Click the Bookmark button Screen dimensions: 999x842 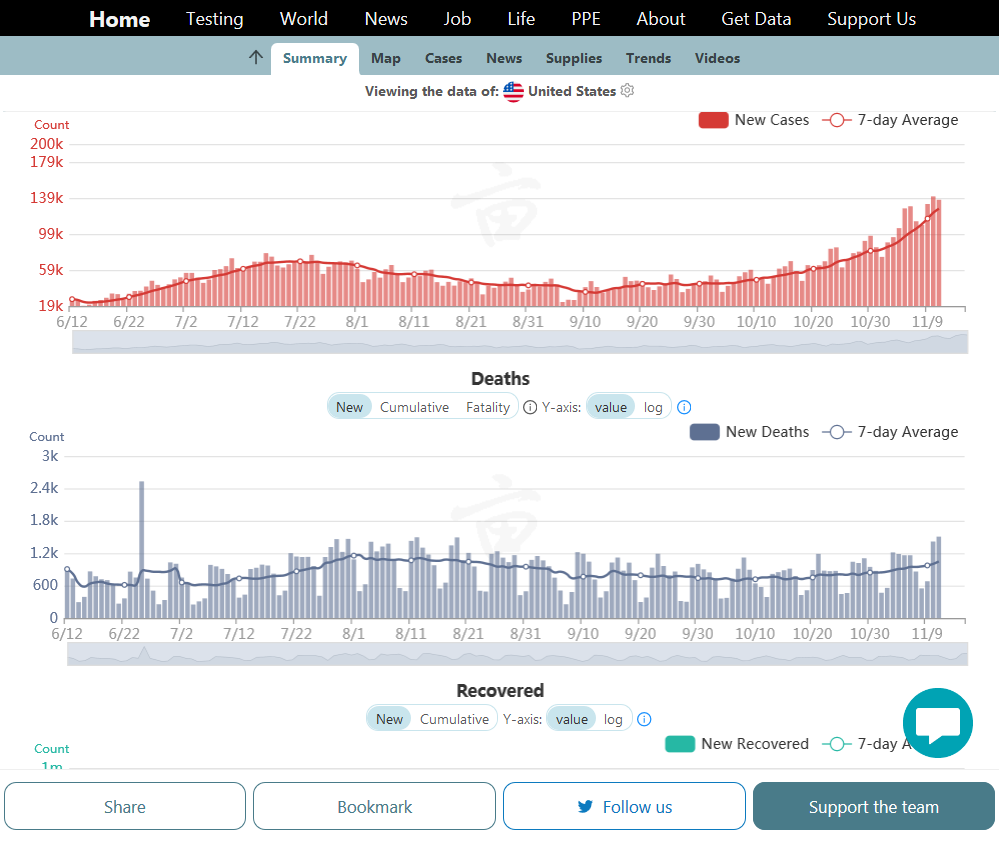point(374,807)
